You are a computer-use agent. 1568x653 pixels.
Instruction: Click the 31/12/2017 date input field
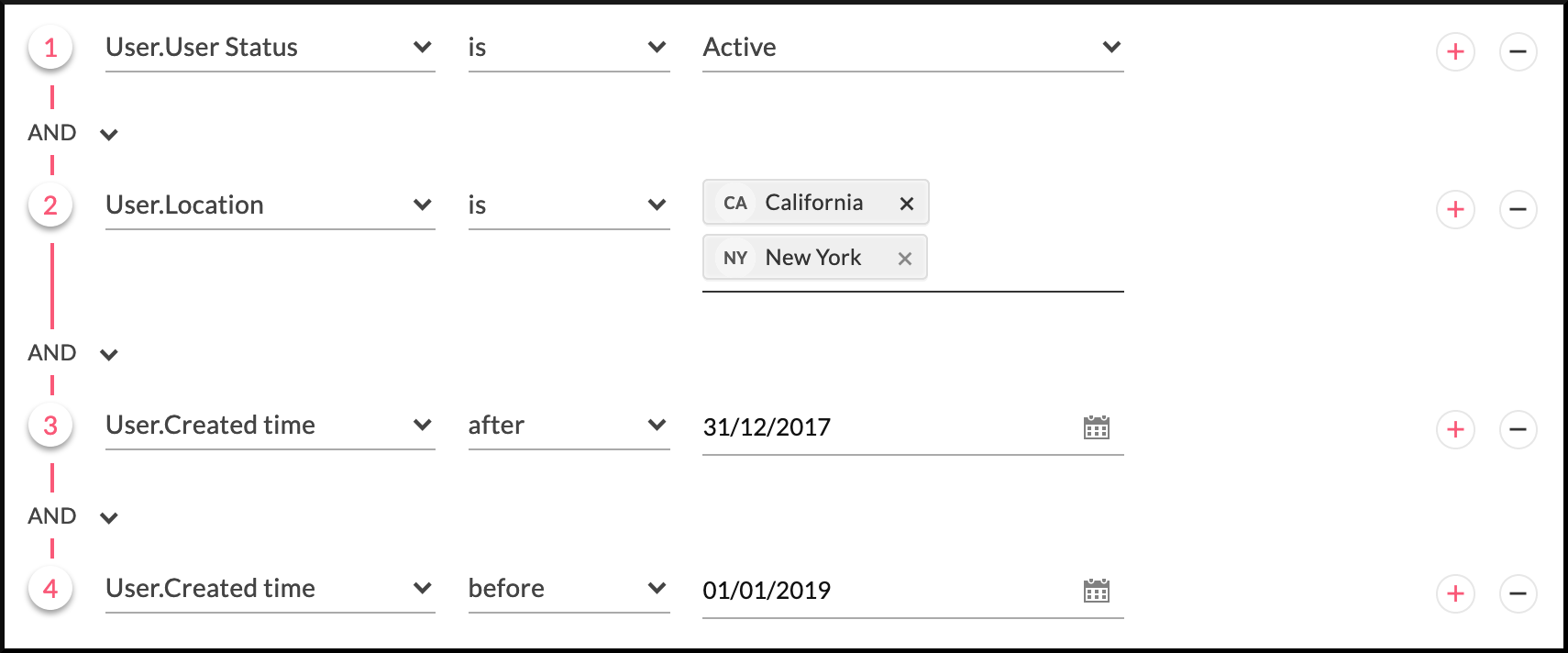click(880, 427)
